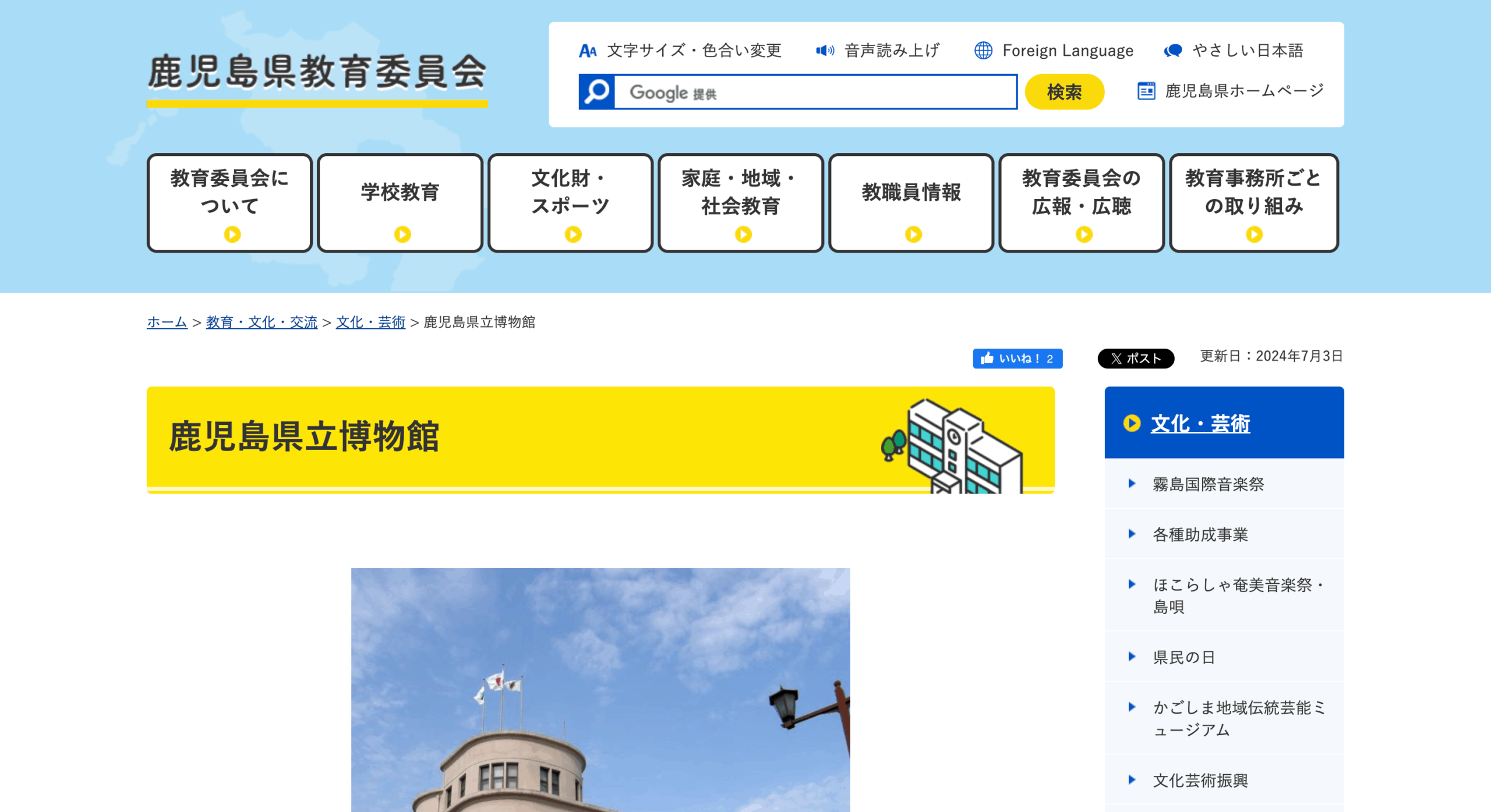Open the 教育事務所ごとの取り組み menu

[x=1254, y=203]
